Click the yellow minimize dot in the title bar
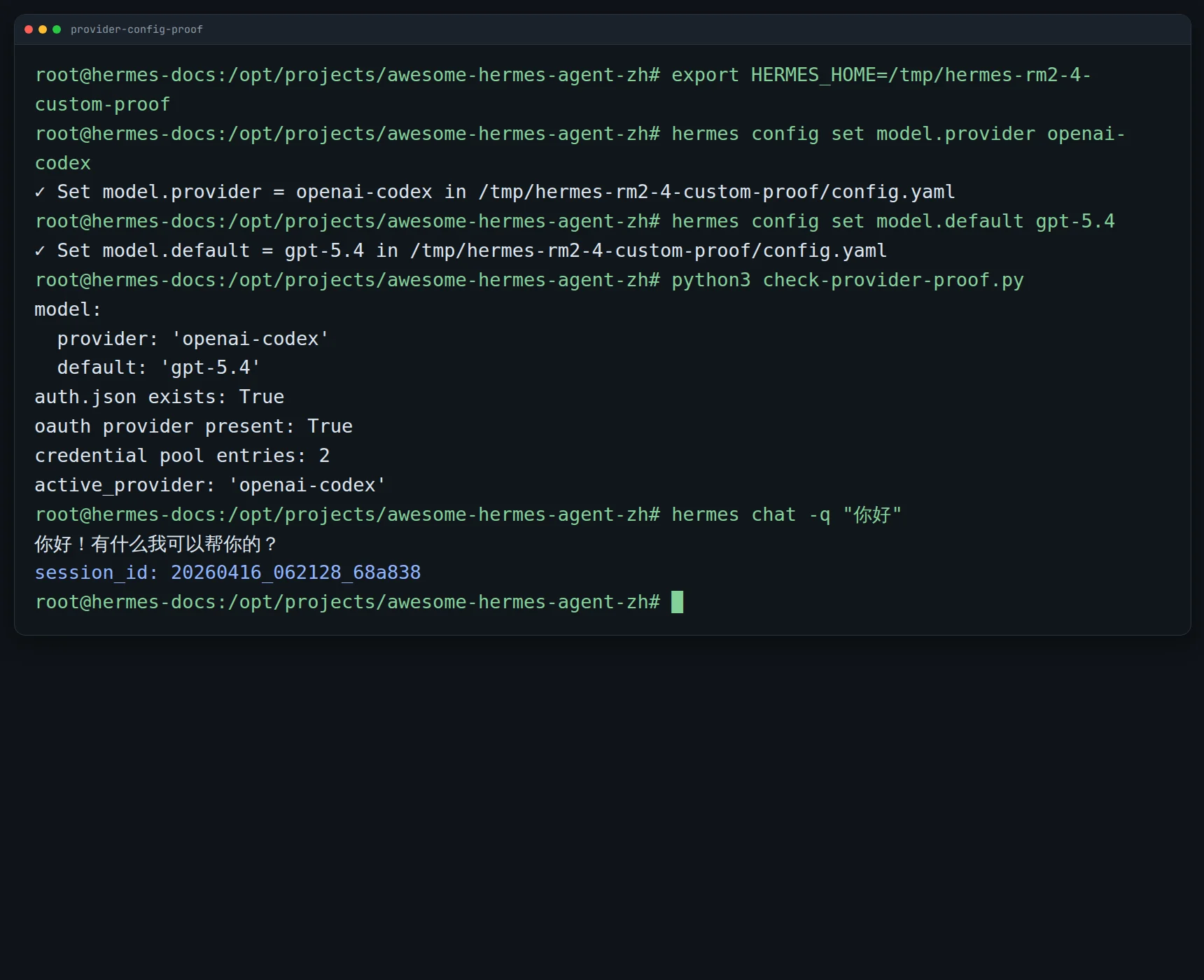Viewport: 1204px width, 980px height. [43, 29]
